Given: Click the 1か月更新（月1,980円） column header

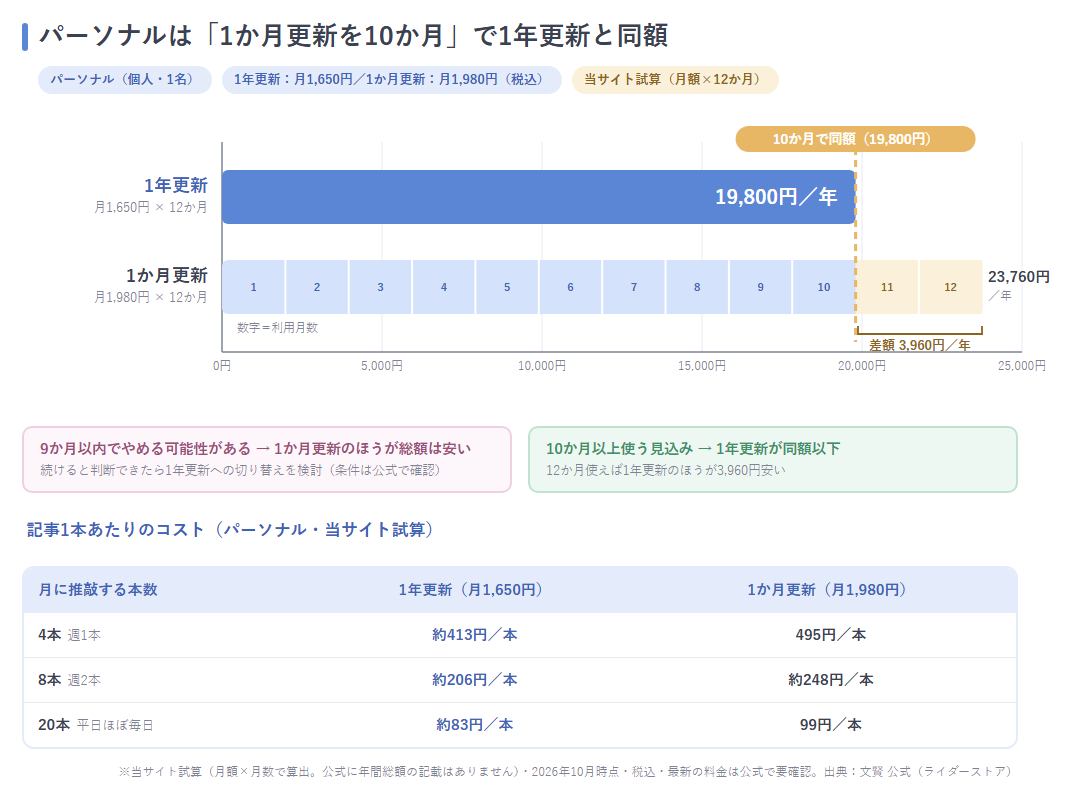Looking at the screenshot, I should tap(827, 590).
